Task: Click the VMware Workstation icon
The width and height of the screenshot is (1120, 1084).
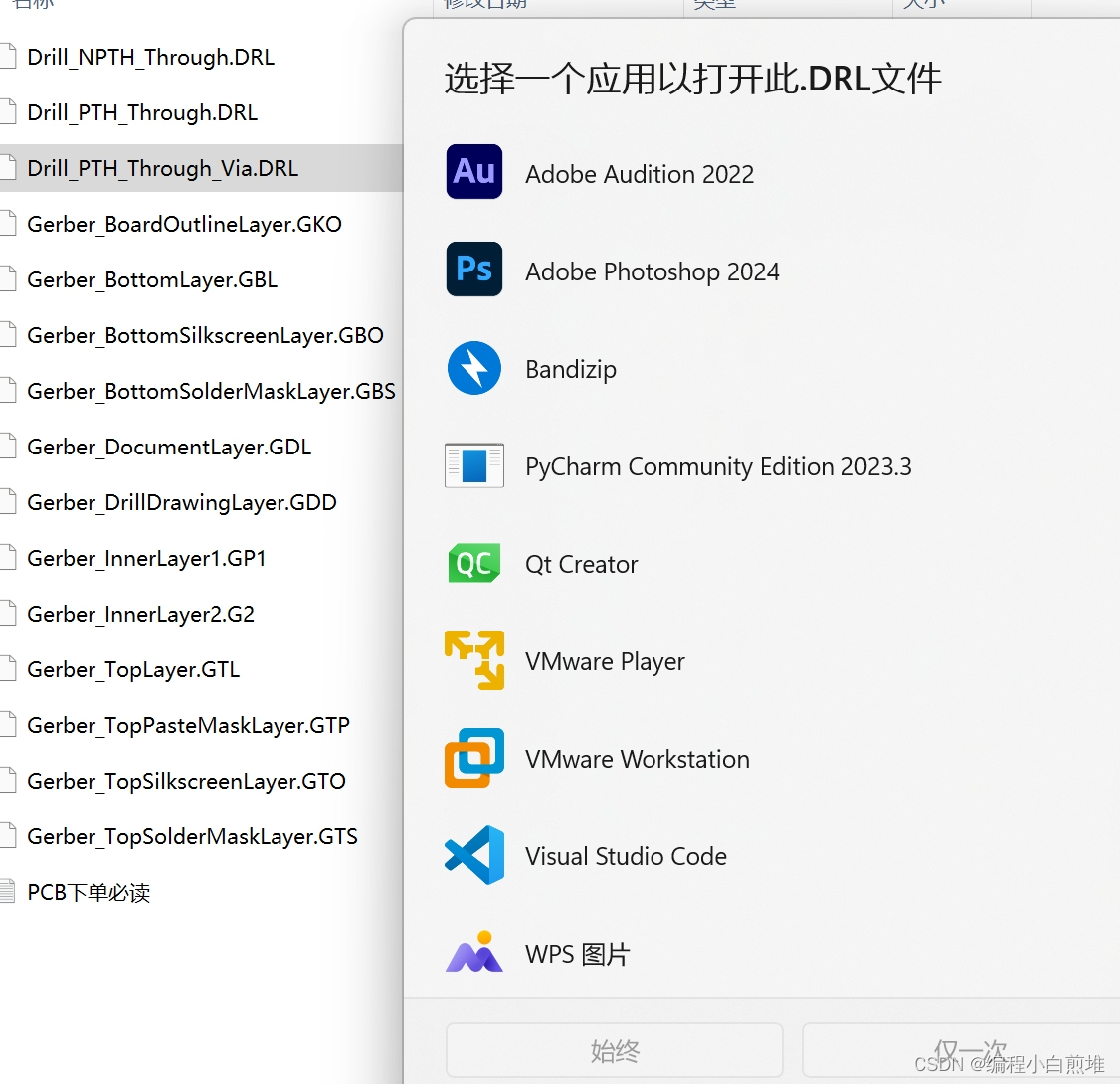Action: [474, 758]
